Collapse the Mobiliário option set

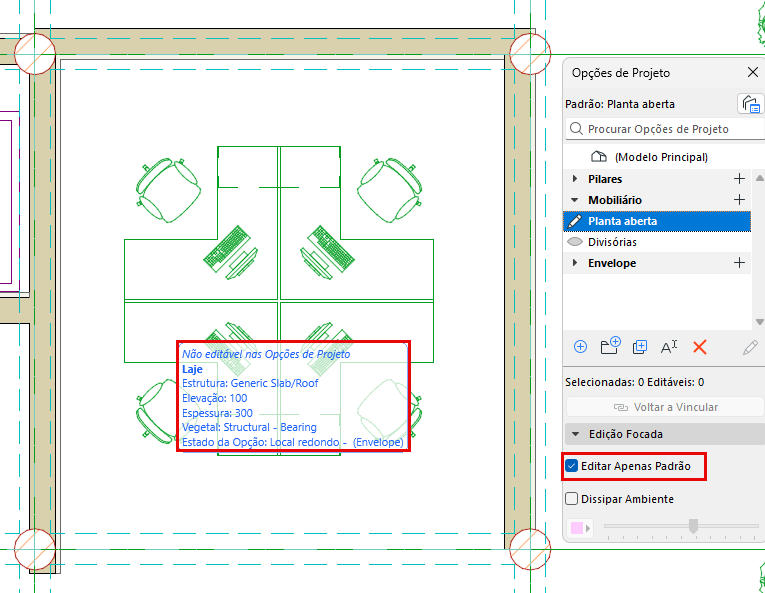pyautogui.click(x=575, y=200)
